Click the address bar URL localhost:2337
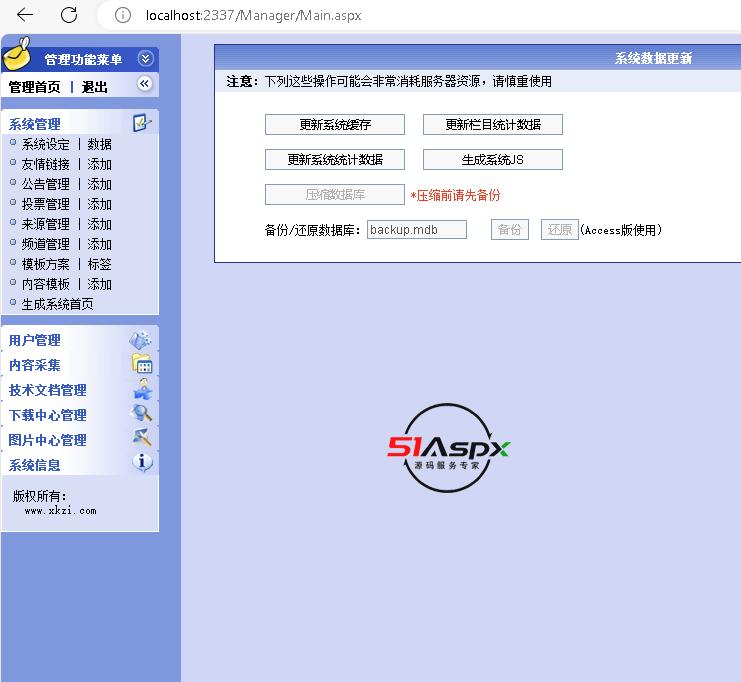The width and height of the screenshot is (741, 682). tap(253, 16)
